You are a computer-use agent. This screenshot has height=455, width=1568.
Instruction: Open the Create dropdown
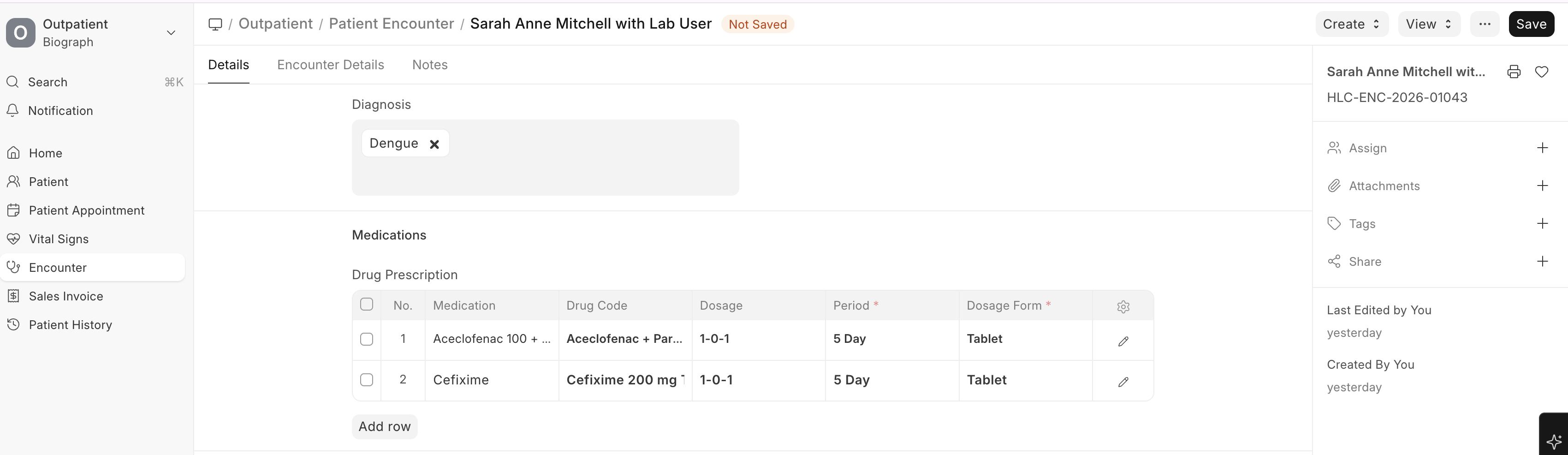tap(1351, 24)
